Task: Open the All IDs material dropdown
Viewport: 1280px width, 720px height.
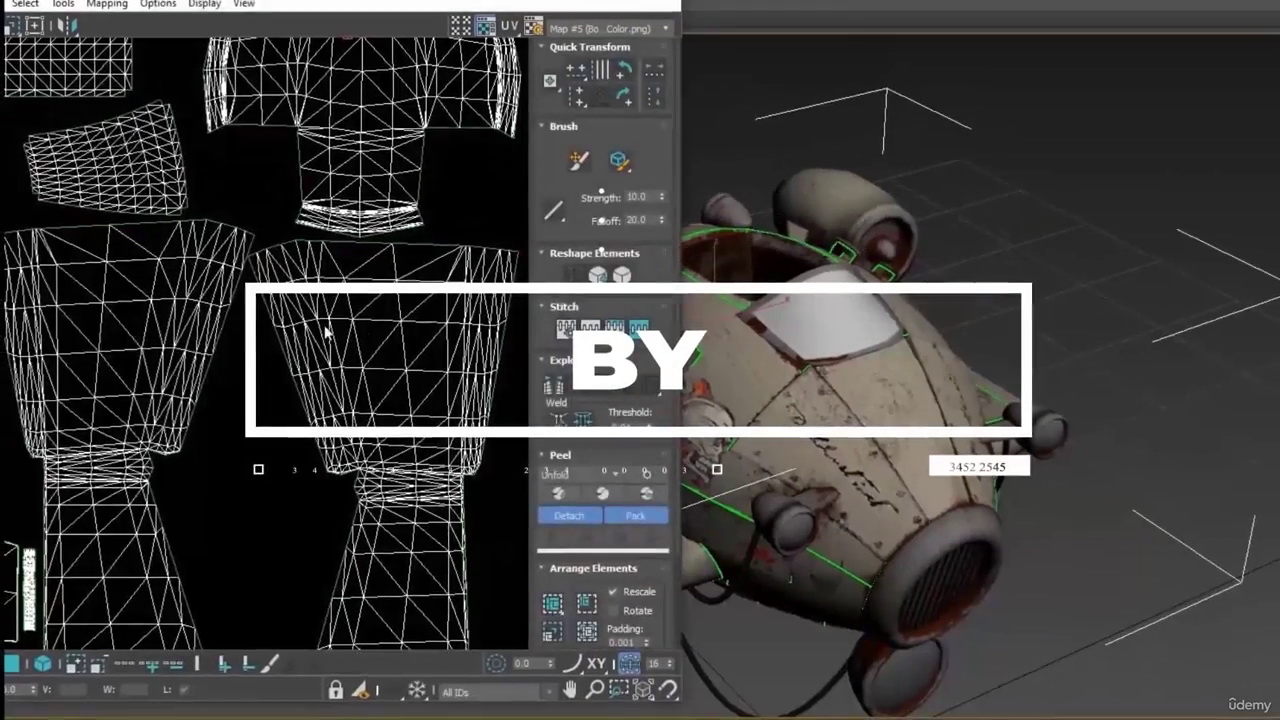Action: 497,692
